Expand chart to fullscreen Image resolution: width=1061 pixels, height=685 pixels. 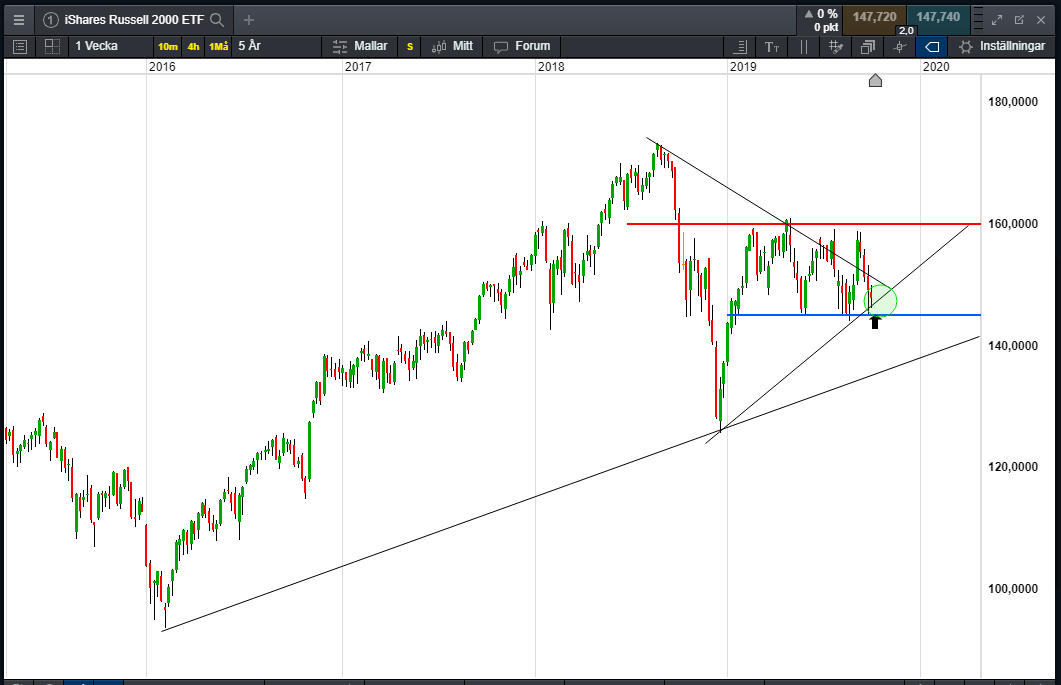(997, 20)
